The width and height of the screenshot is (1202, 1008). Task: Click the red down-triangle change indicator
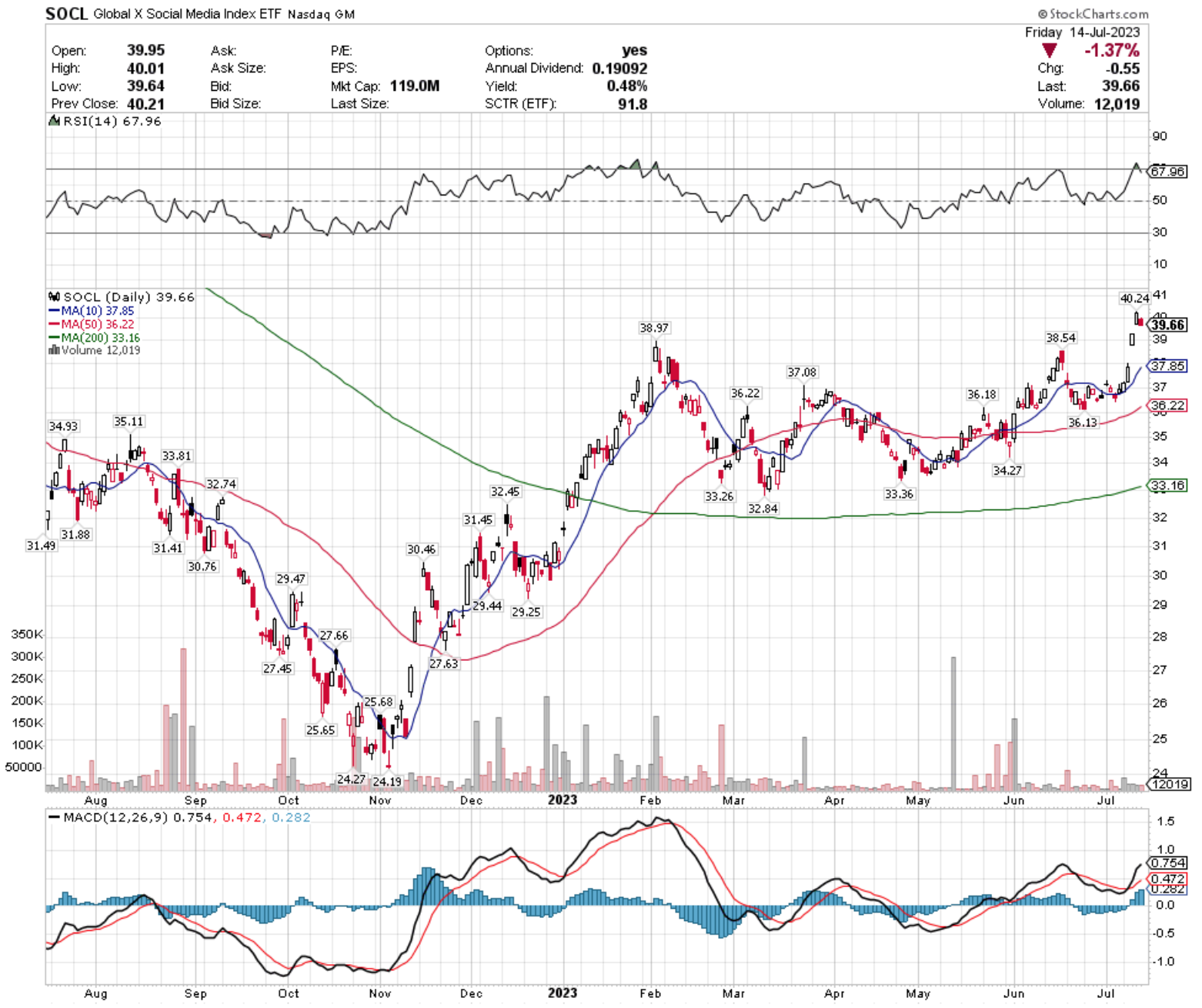coord(1049,51)
